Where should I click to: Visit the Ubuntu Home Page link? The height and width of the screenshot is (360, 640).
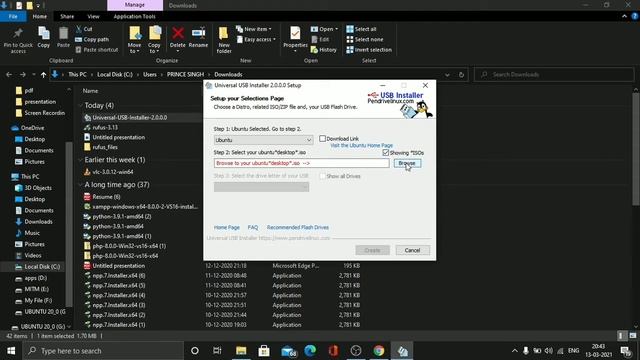361,145
